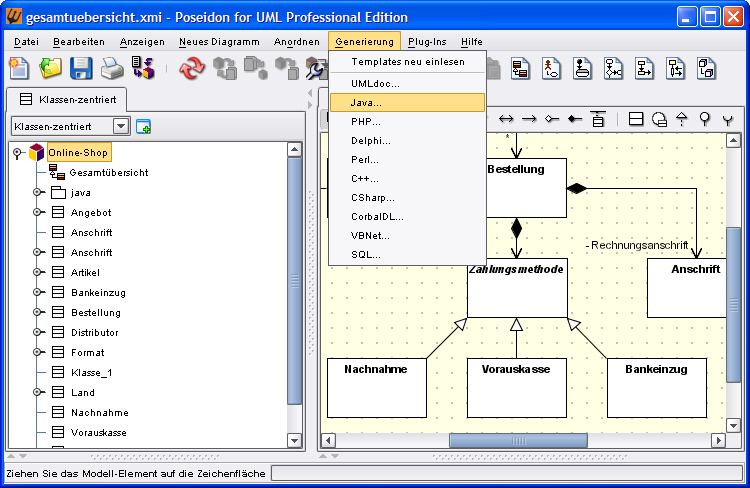The height and width of the screenshot is (488, 750).
Task: Click the New Project toolbar icon
Action: coord(19,68)
